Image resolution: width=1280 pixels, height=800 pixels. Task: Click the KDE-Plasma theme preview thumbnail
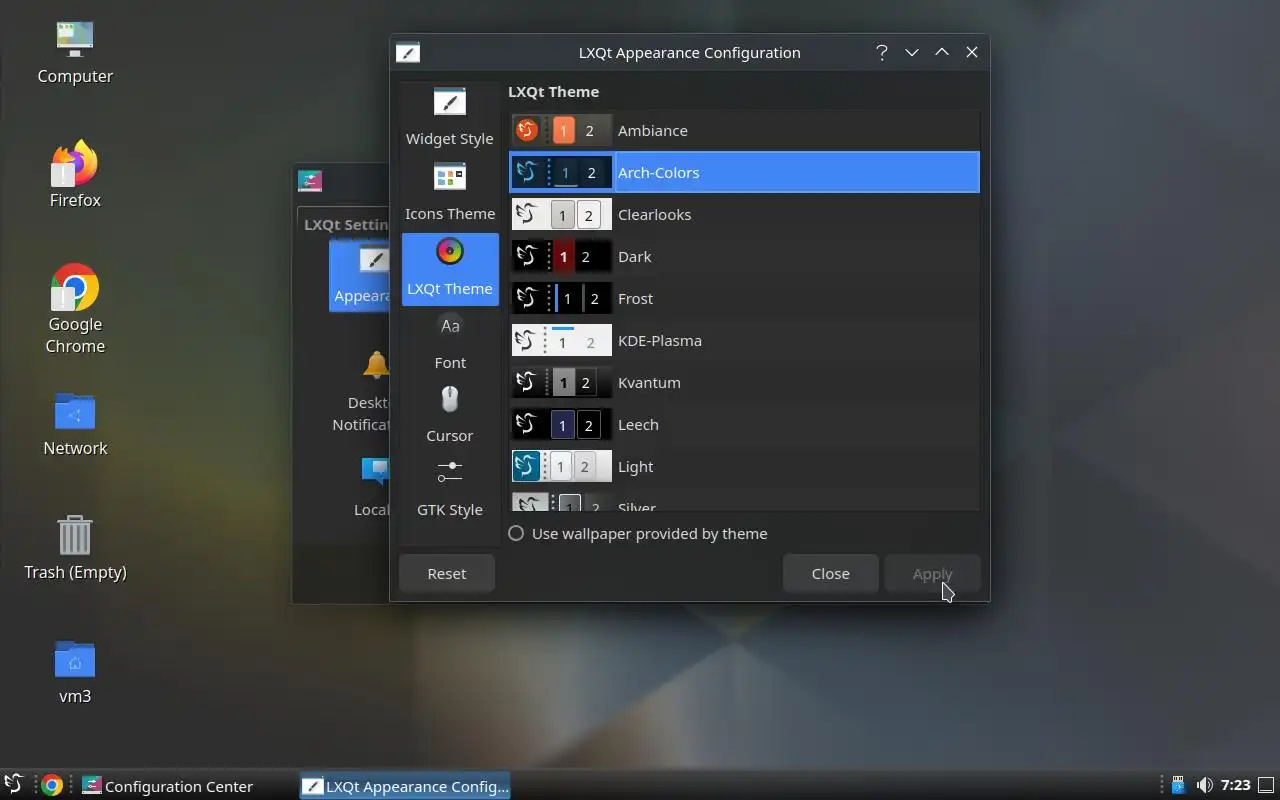(561, 340)
